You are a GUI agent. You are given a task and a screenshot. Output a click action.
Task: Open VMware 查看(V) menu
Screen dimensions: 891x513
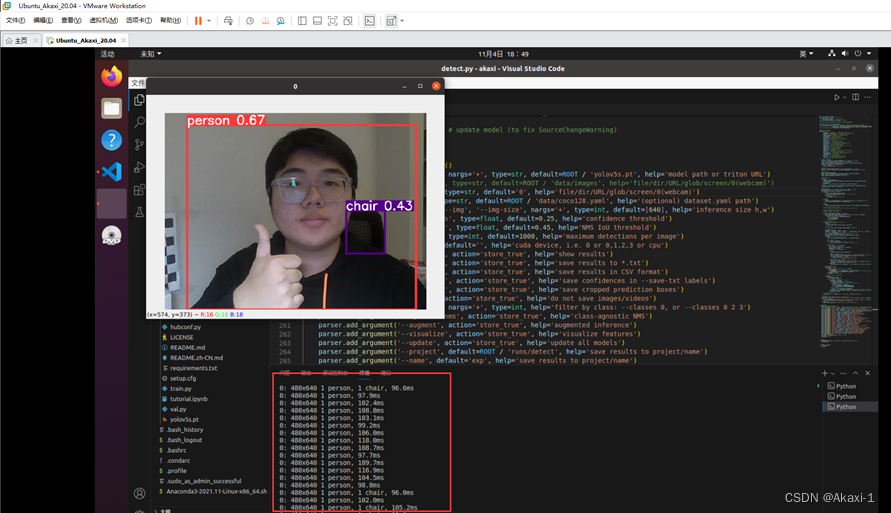pos(71,20)
